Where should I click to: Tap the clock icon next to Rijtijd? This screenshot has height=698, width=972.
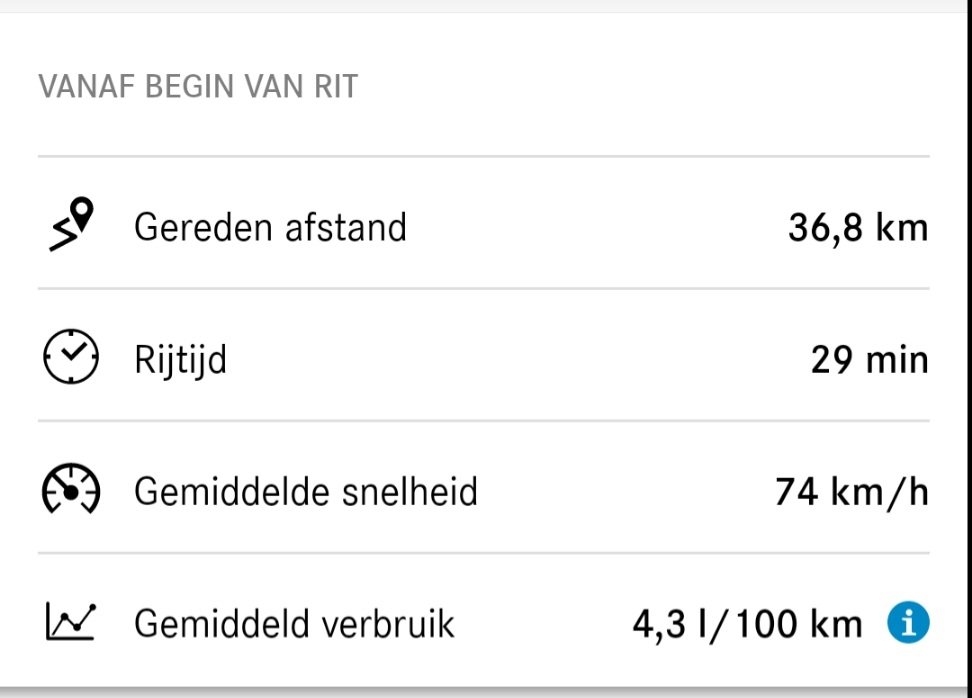point(71,357)
